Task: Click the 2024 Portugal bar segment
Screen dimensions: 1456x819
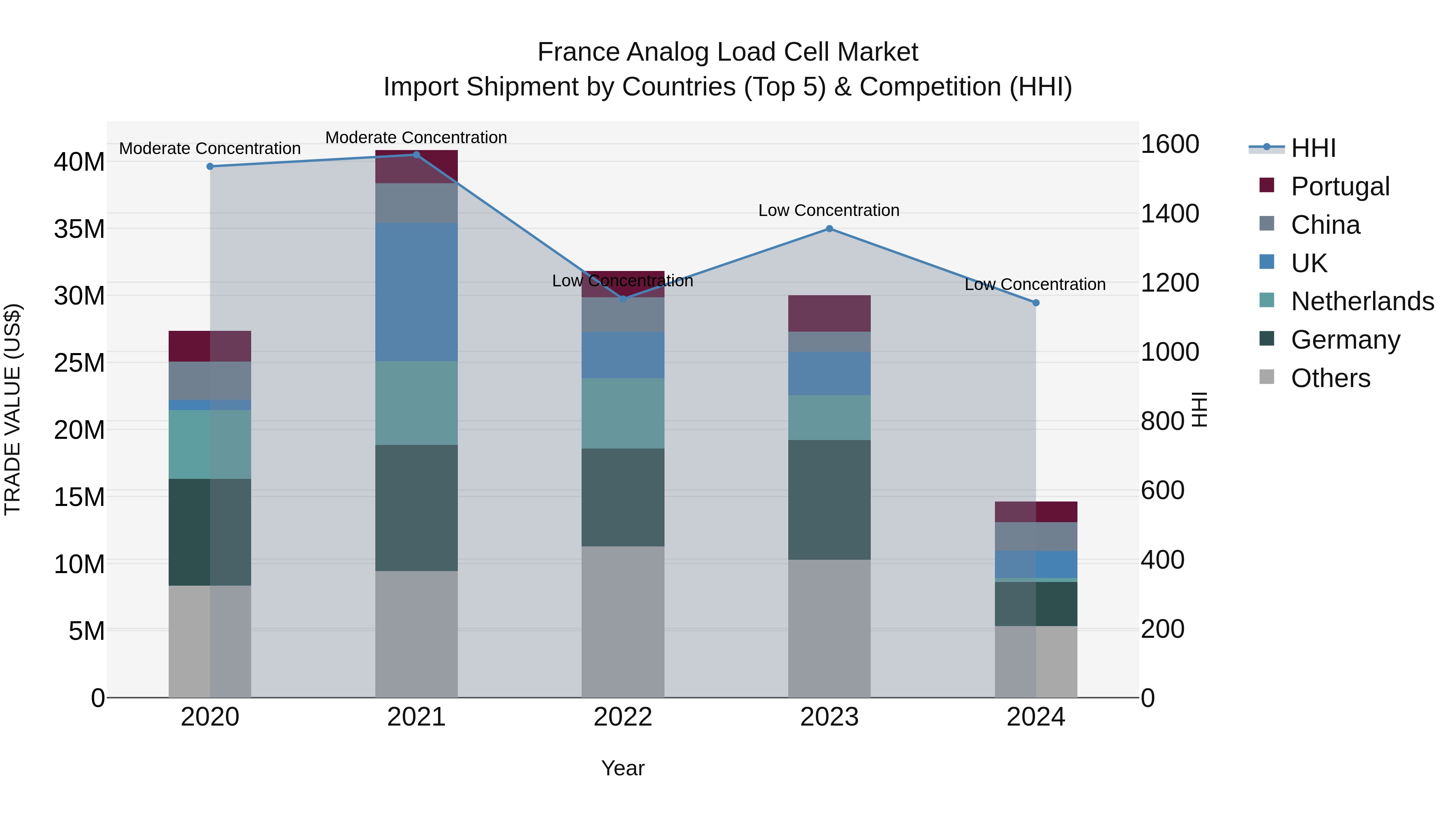Action: tap(1036, 512)
